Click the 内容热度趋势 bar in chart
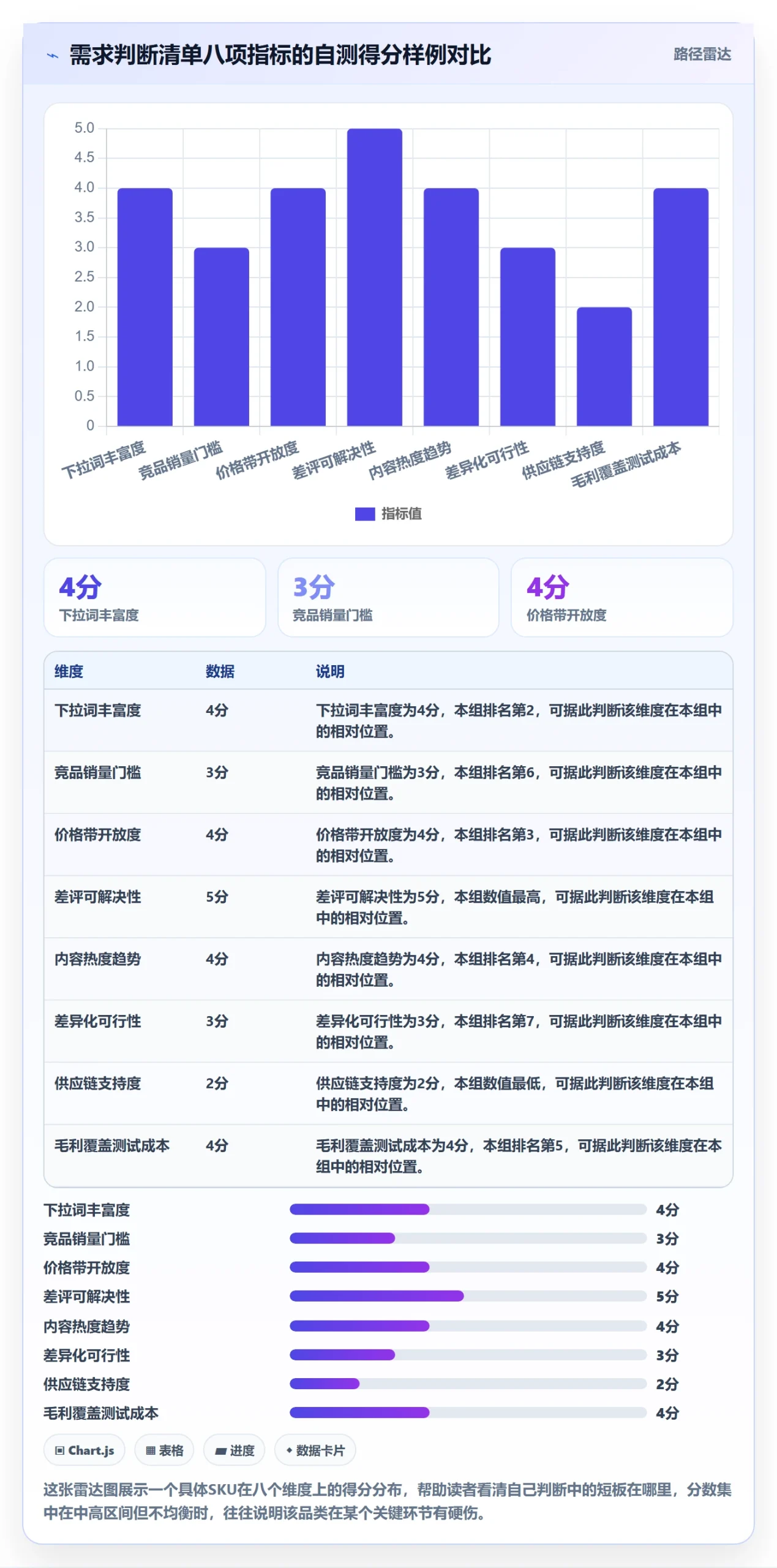Image resolution: width=777 pixels, height=1568 pixels. click(x=451, y=306)
